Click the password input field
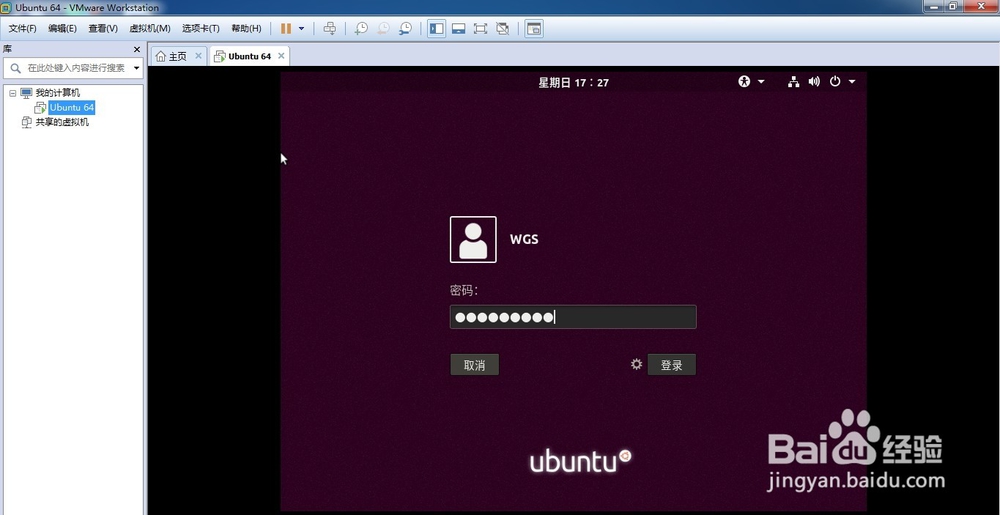 click(573, 317)
